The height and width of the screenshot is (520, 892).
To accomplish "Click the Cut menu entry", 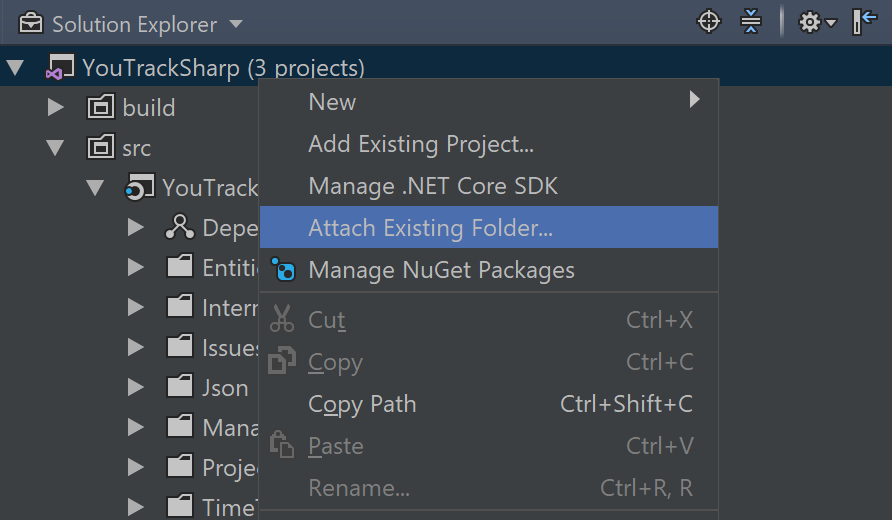I will coord(489,320).
